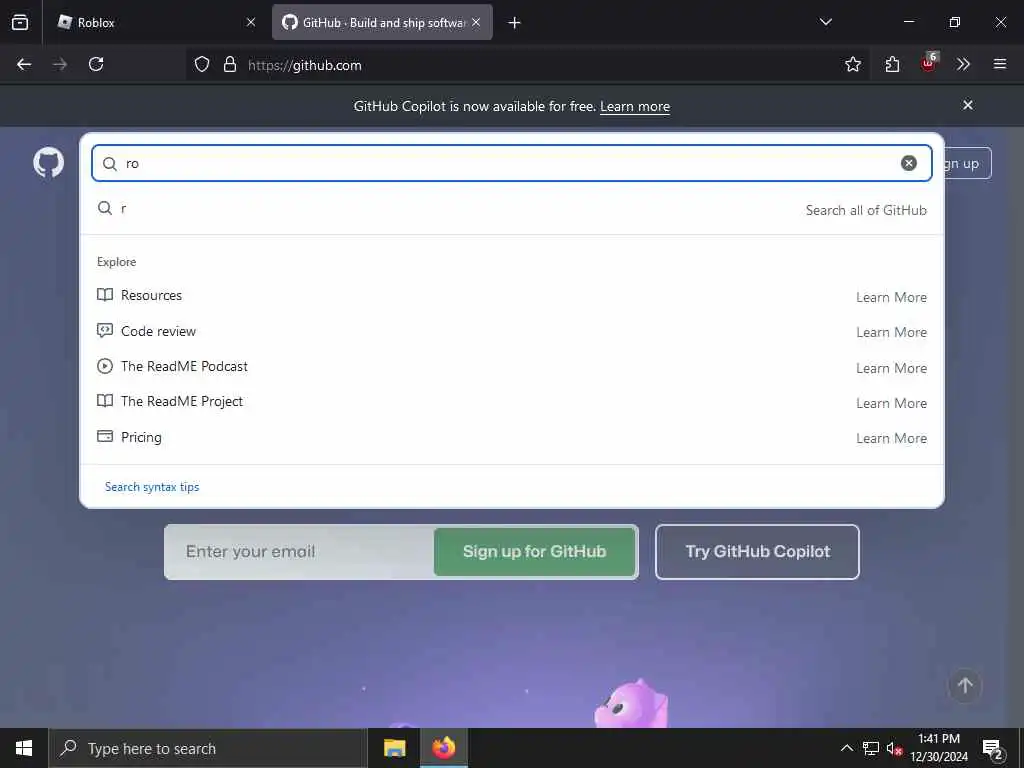The height and width of the screenshot is (768, 1024).
Task: List all tabs dropdown arrow
Action: click(825, 22)
